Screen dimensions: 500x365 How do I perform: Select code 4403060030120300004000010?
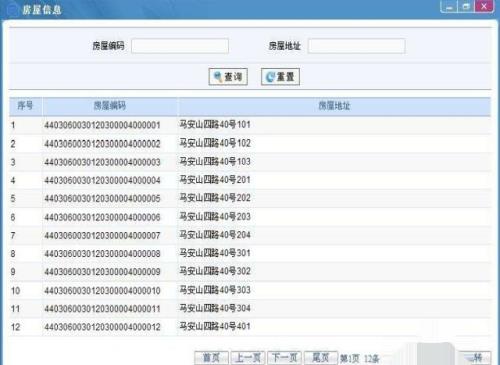coord(102,291)
